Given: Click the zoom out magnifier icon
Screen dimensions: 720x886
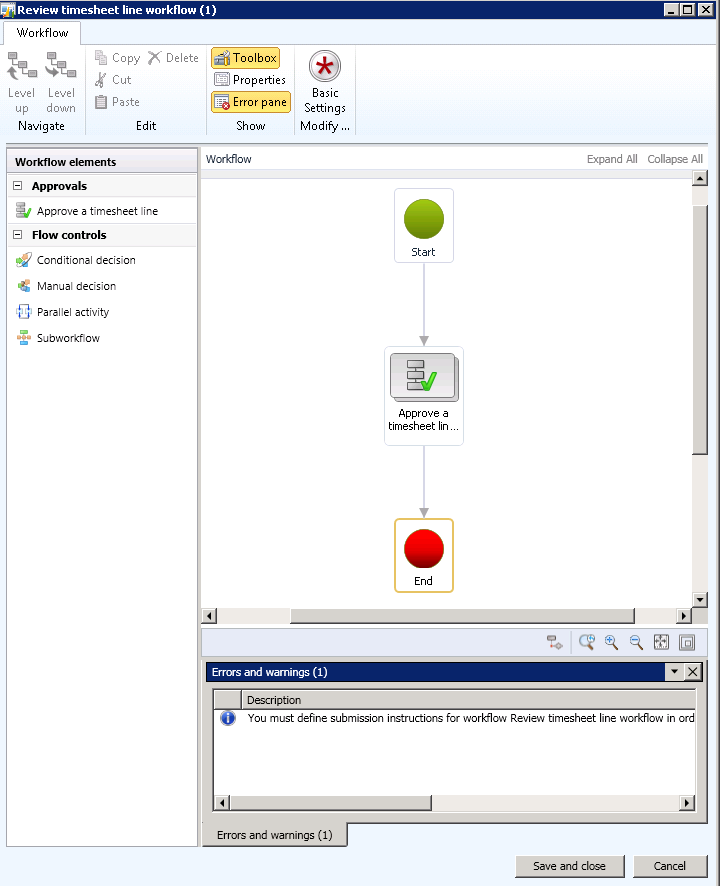Looking at the screenshot, I should [x=635, y=643].
